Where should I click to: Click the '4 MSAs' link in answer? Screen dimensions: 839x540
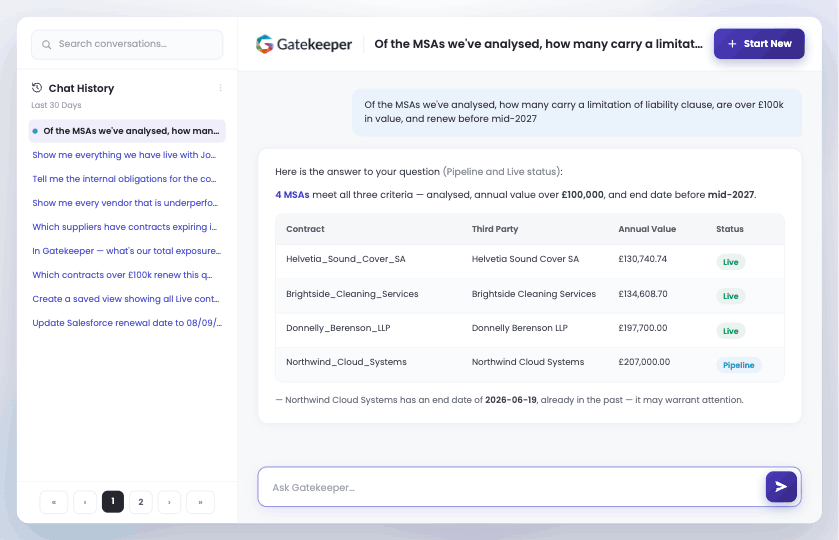[292, 195]
